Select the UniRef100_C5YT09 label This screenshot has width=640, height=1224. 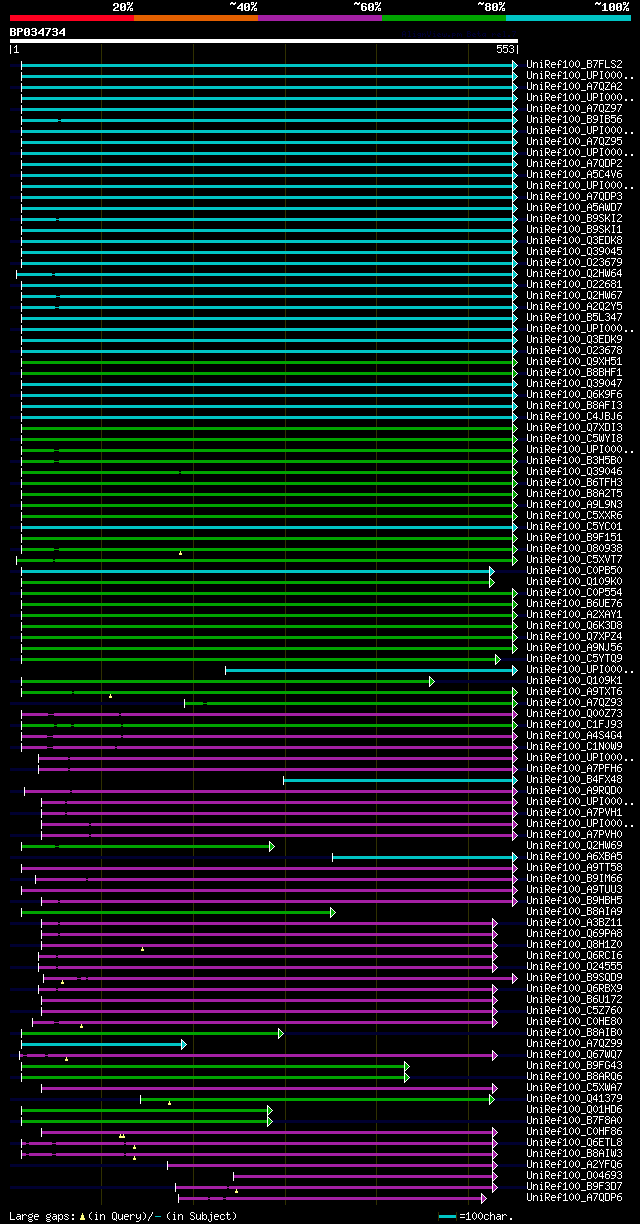click(575, 659)
